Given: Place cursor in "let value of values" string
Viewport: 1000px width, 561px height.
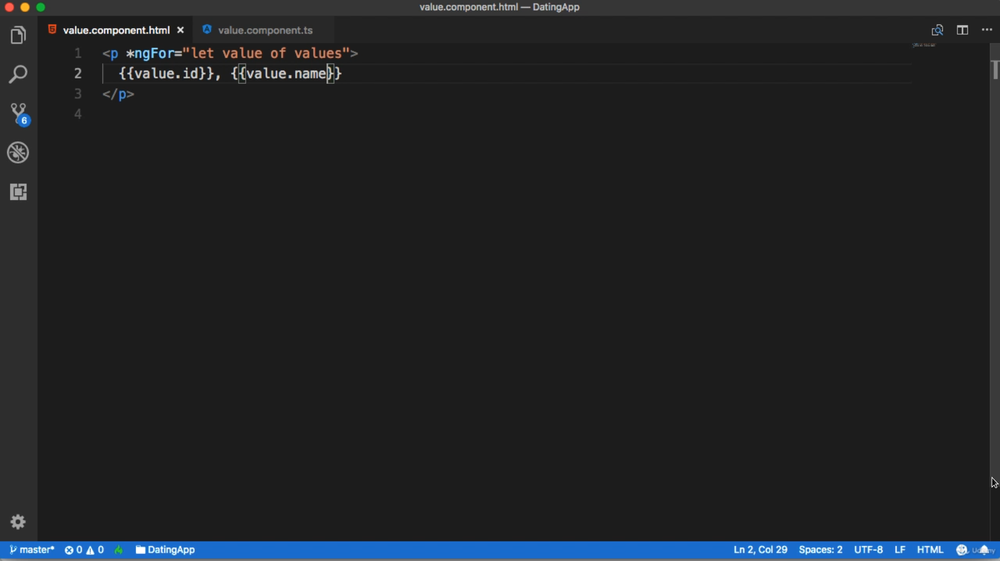Looking at the screenshot, I should [x=266, y=54].
